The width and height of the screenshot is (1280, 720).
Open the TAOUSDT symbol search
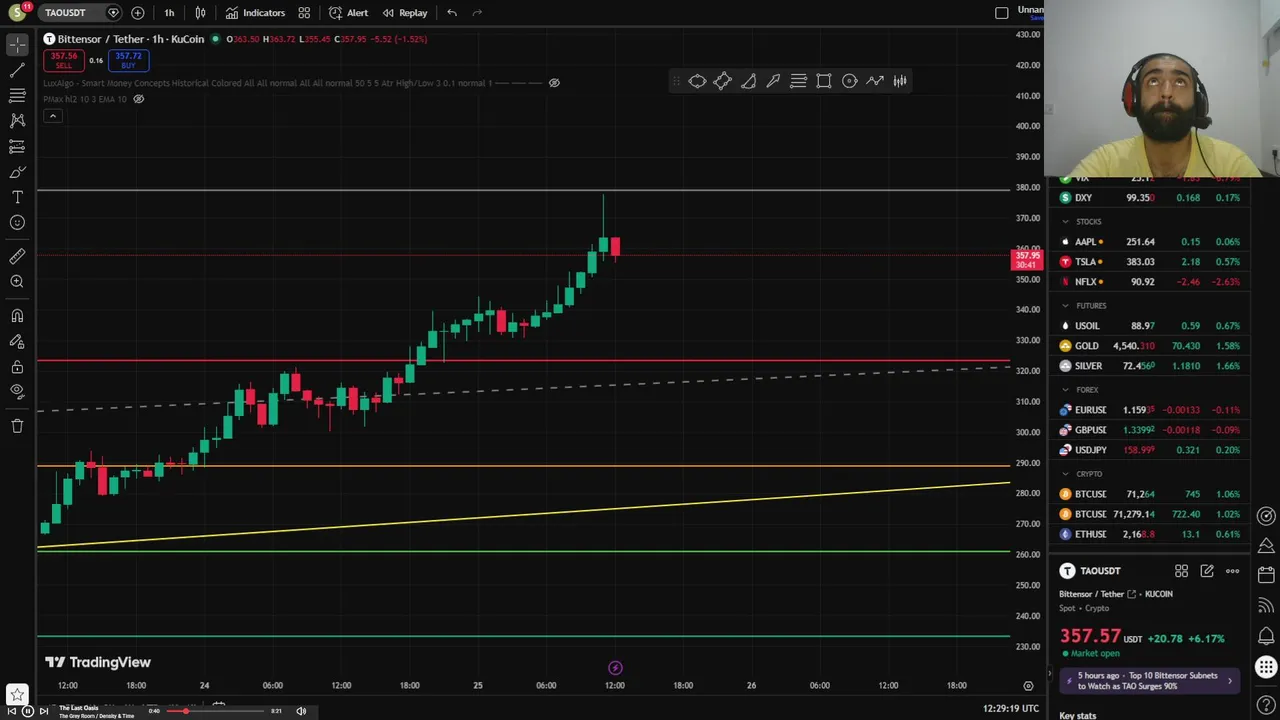[66, 13]
